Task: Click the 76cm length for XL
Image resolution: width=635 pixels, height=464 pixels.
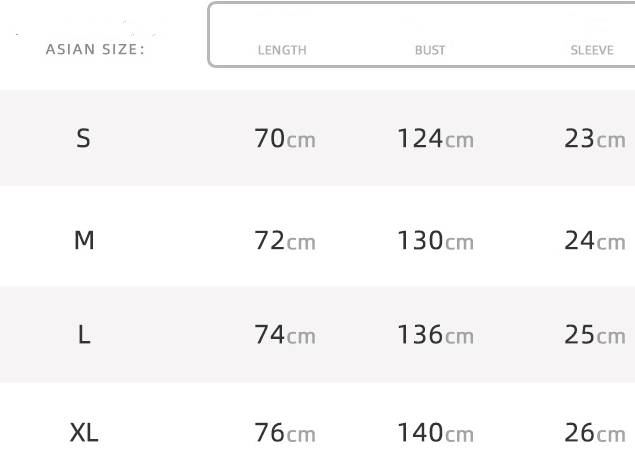Action: (x=285, y=433)
